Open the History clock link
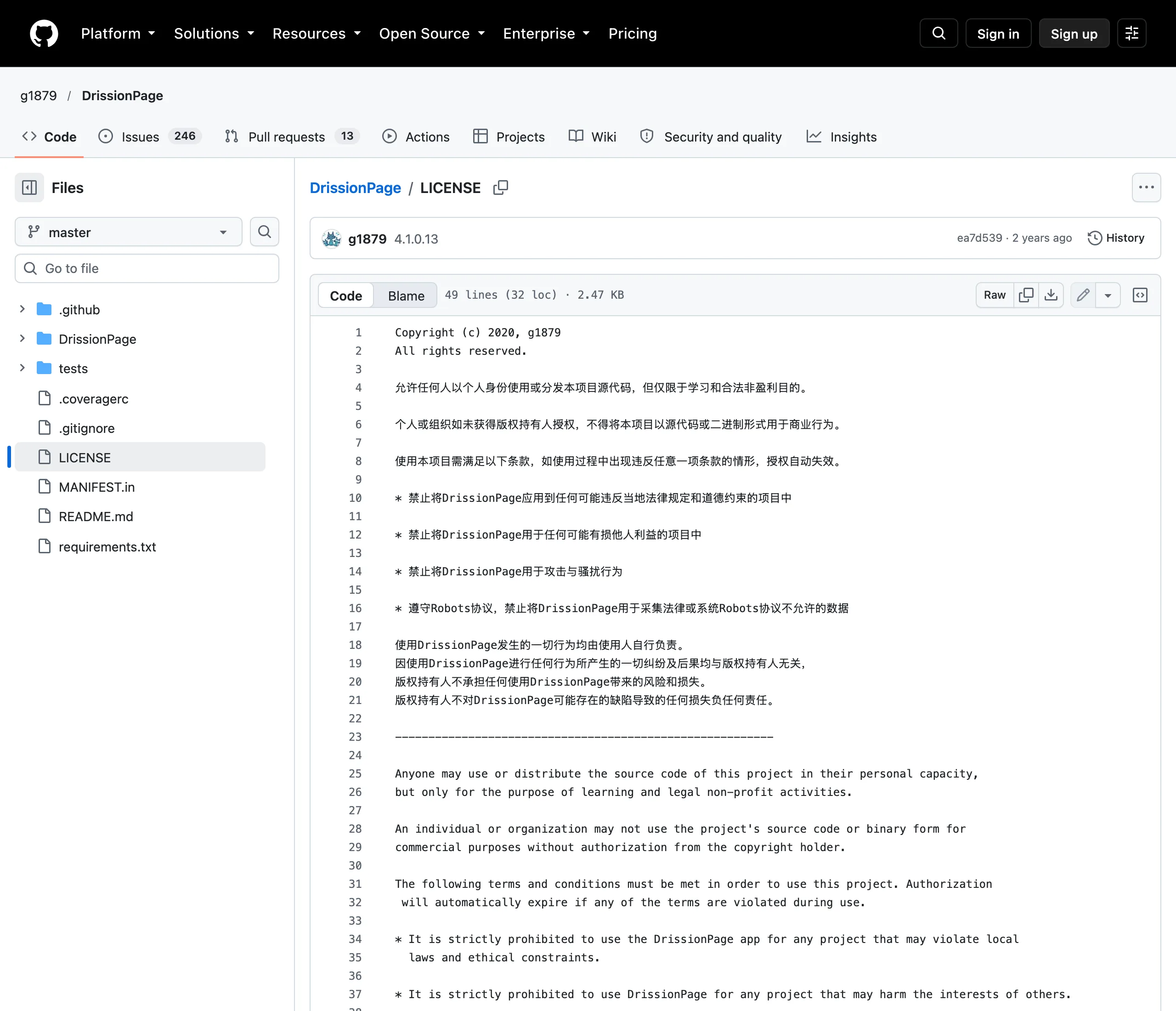 click(x=1116, y=238)
